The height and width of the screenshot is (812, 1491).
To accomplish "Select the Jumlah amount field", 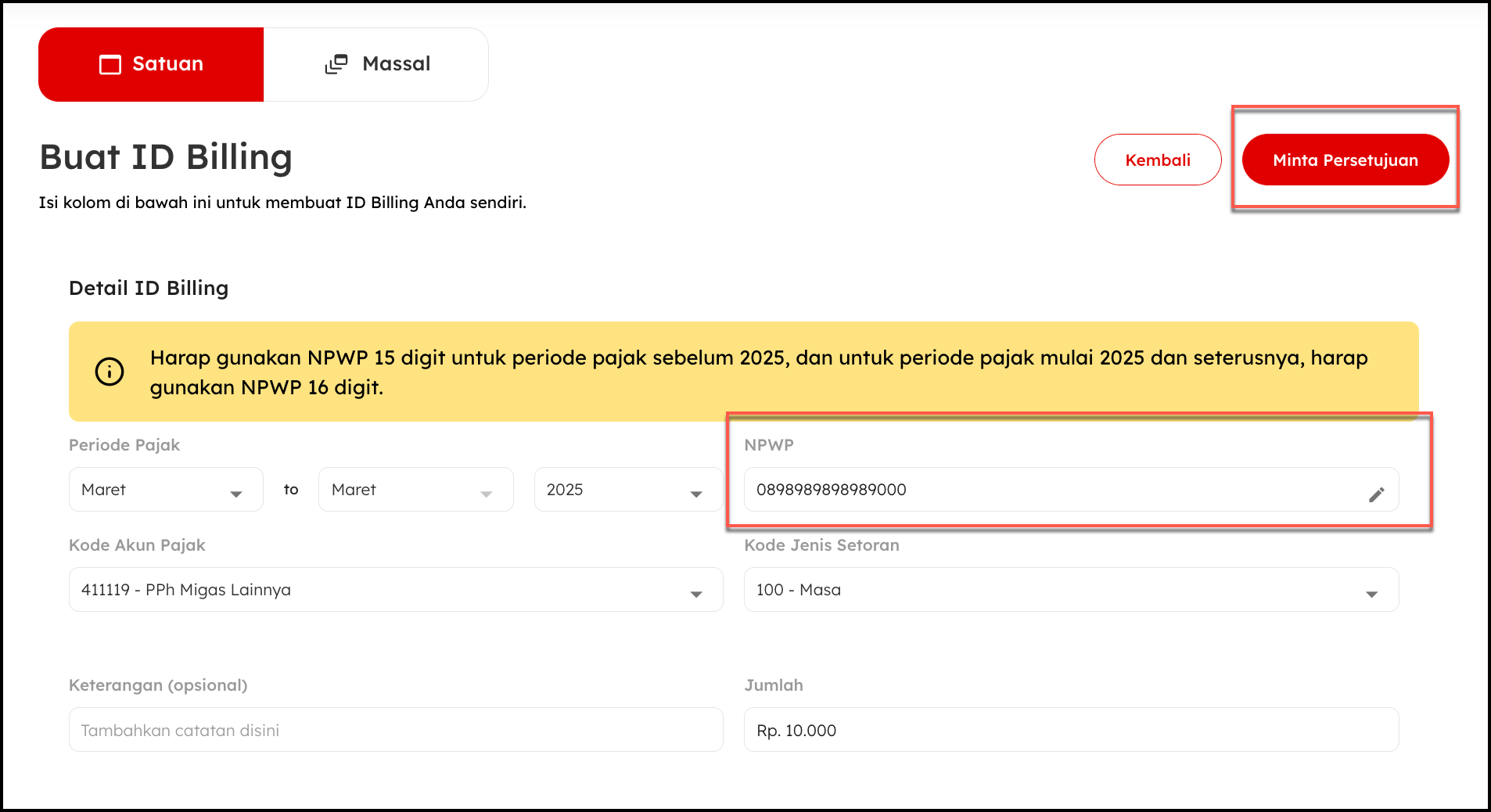I will (1070, 730).
